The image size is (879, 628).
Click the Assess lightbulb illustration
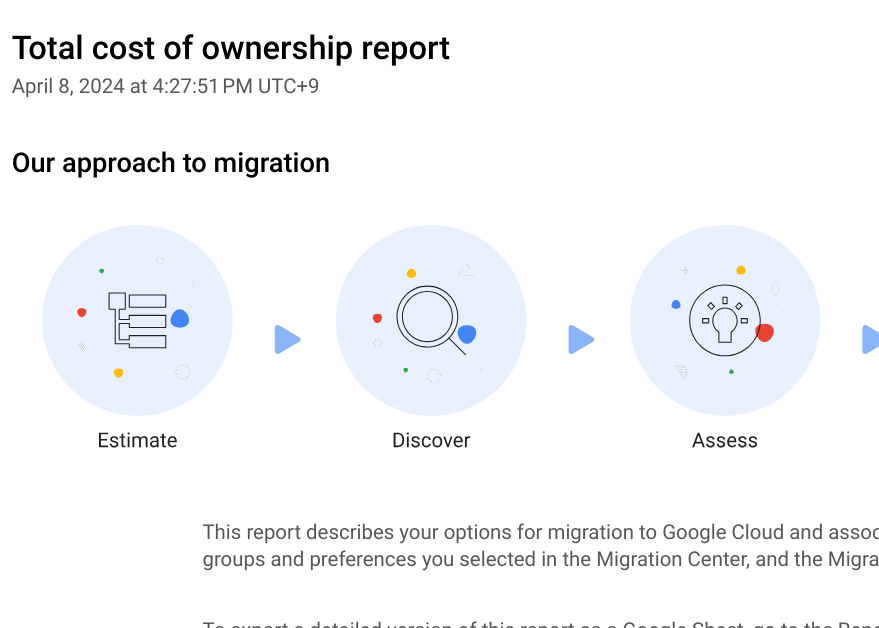point(725,320)
